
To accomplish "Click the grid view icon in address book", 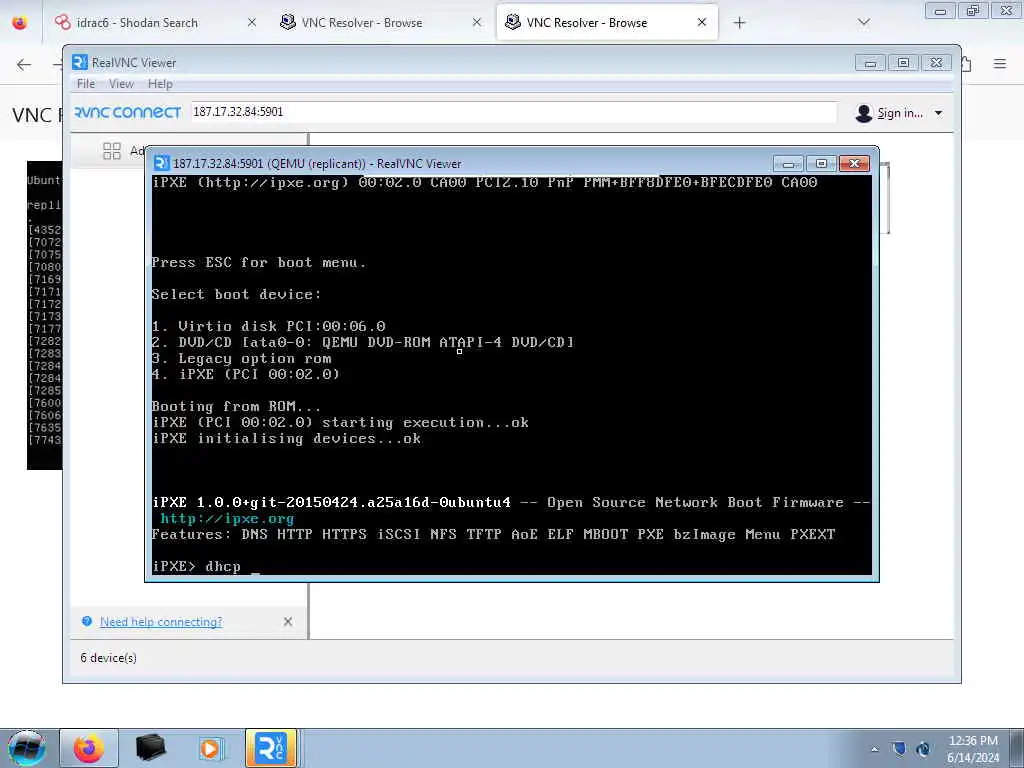I will [112, 151].
